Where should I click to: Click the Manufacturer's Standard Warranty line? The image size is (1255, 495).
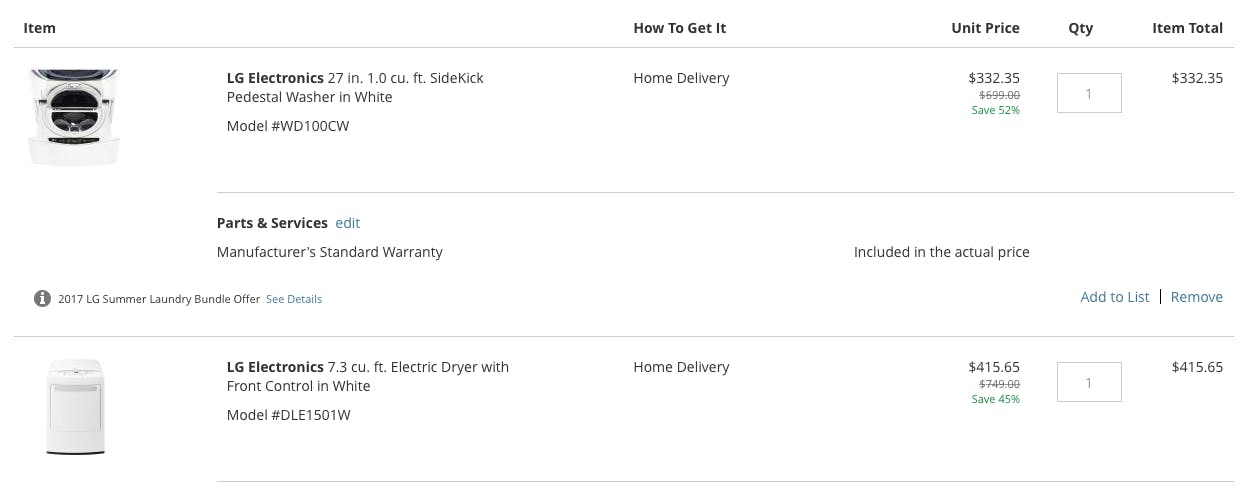[330, 252]
